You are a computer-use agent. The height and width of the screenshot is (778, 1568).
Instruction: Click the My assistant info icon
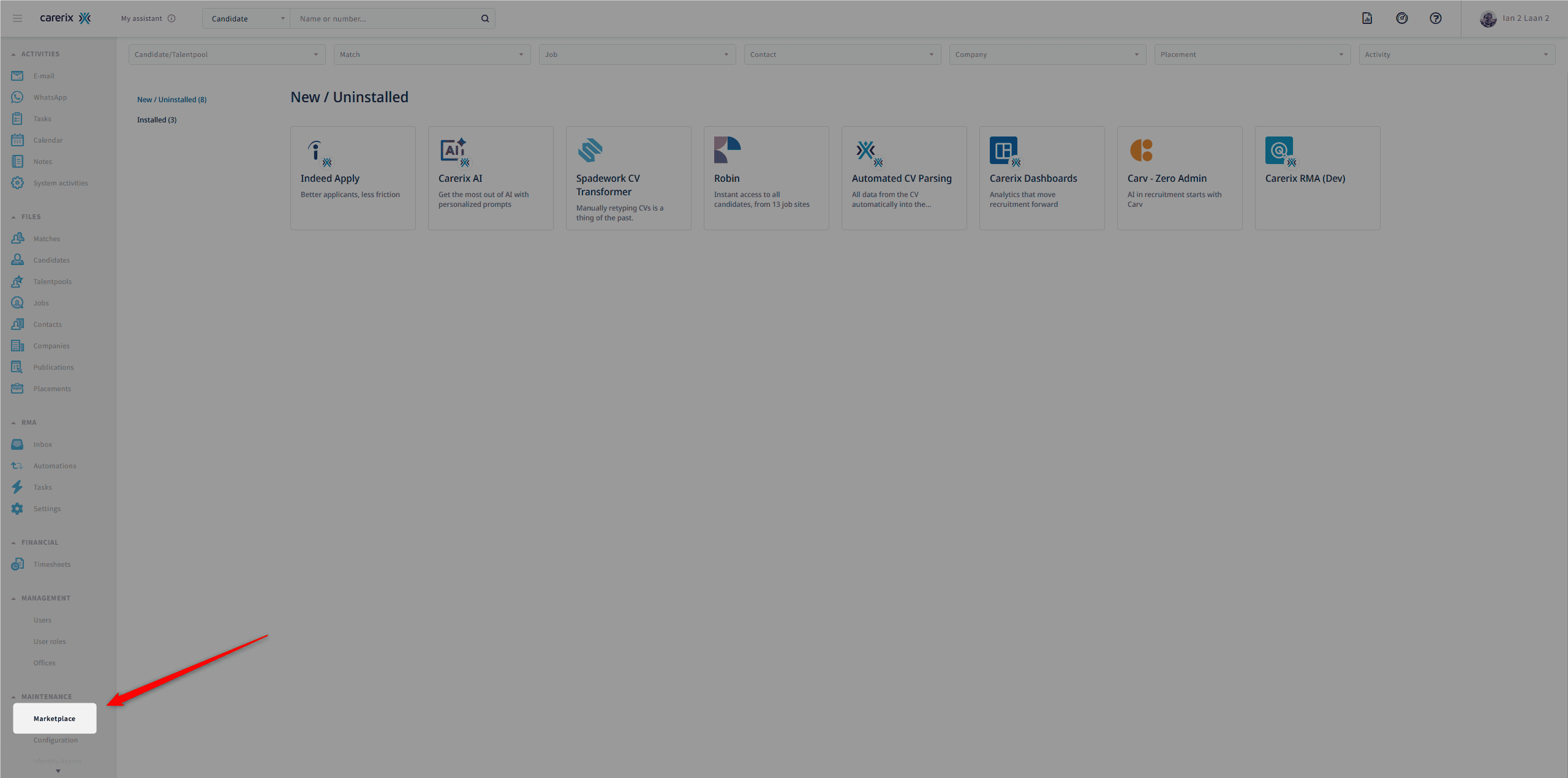pyautogui.click(x=171, y=18)
